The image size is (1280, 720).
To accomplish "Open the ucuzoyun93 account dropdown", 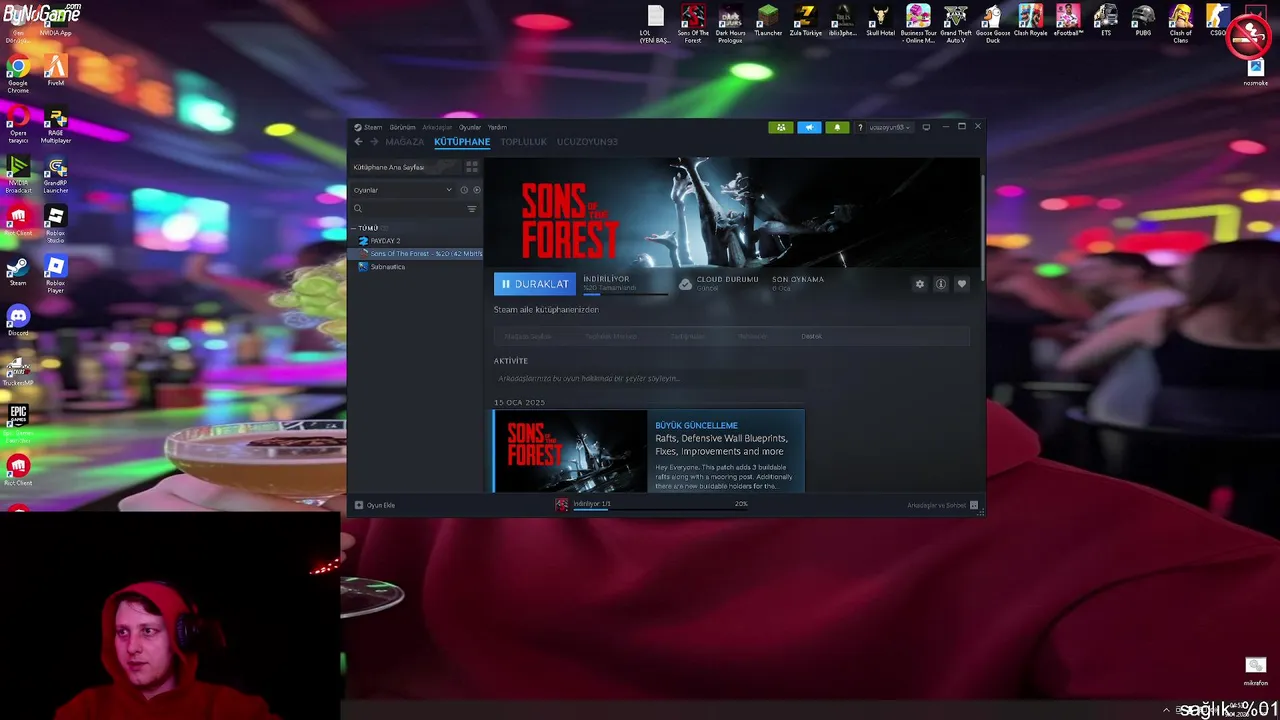I will [x=889, y=127].
